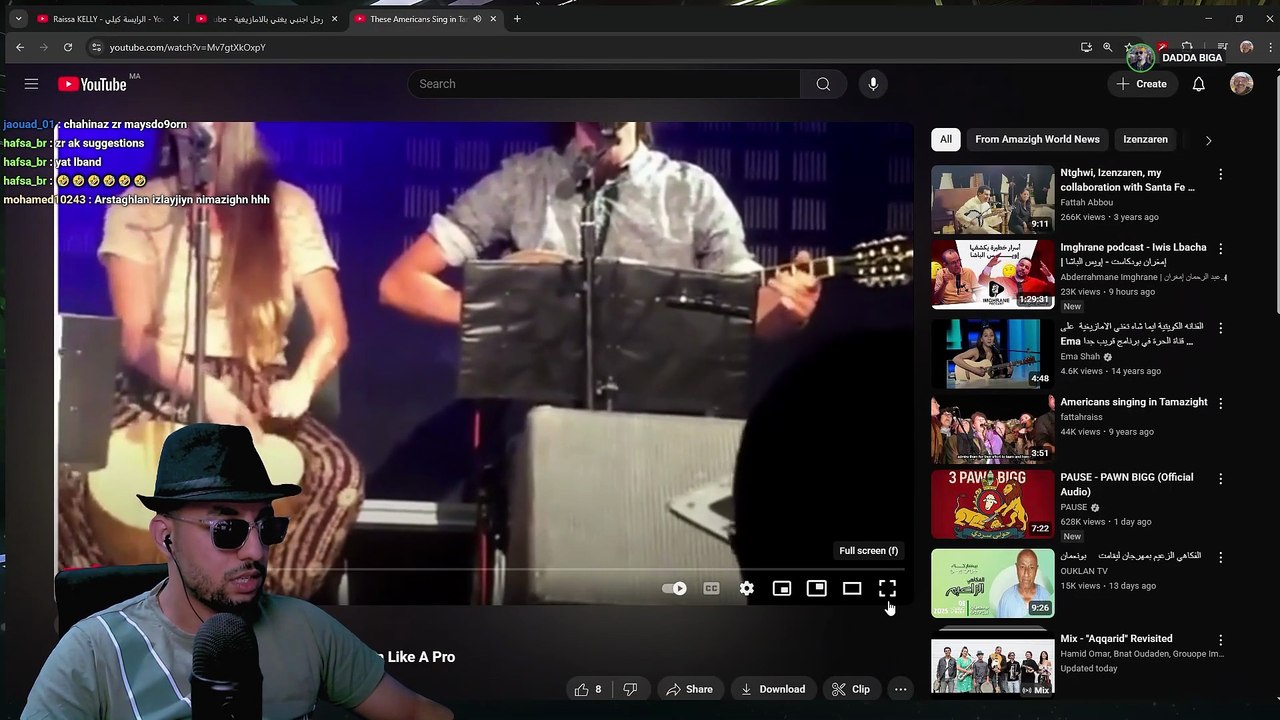Click the Share button
The height and width of the screenshot is (720, 1280).
689,689
